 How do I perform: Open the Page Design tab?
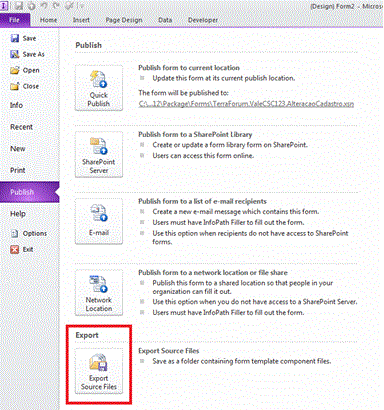point(124,20)
